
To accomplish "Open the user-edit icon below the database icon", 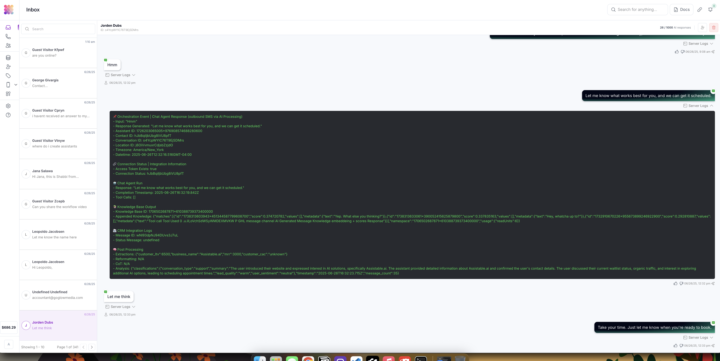I will pyautogui.click(x=8, y=67).
